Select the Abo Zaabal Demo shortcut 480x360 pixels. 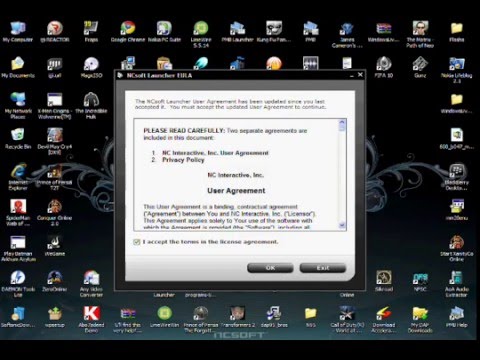click(91, 319)
